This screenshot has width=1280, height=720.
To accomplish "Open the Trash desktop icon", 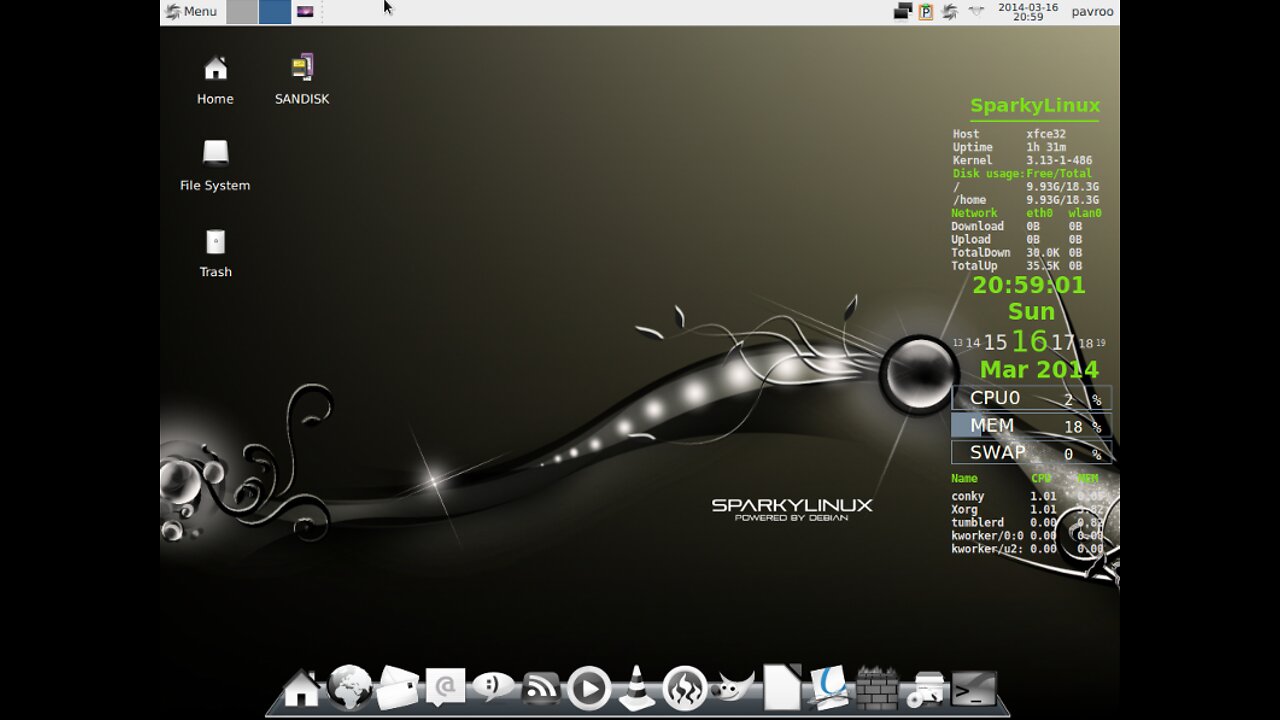I will (x=215, y=253).
